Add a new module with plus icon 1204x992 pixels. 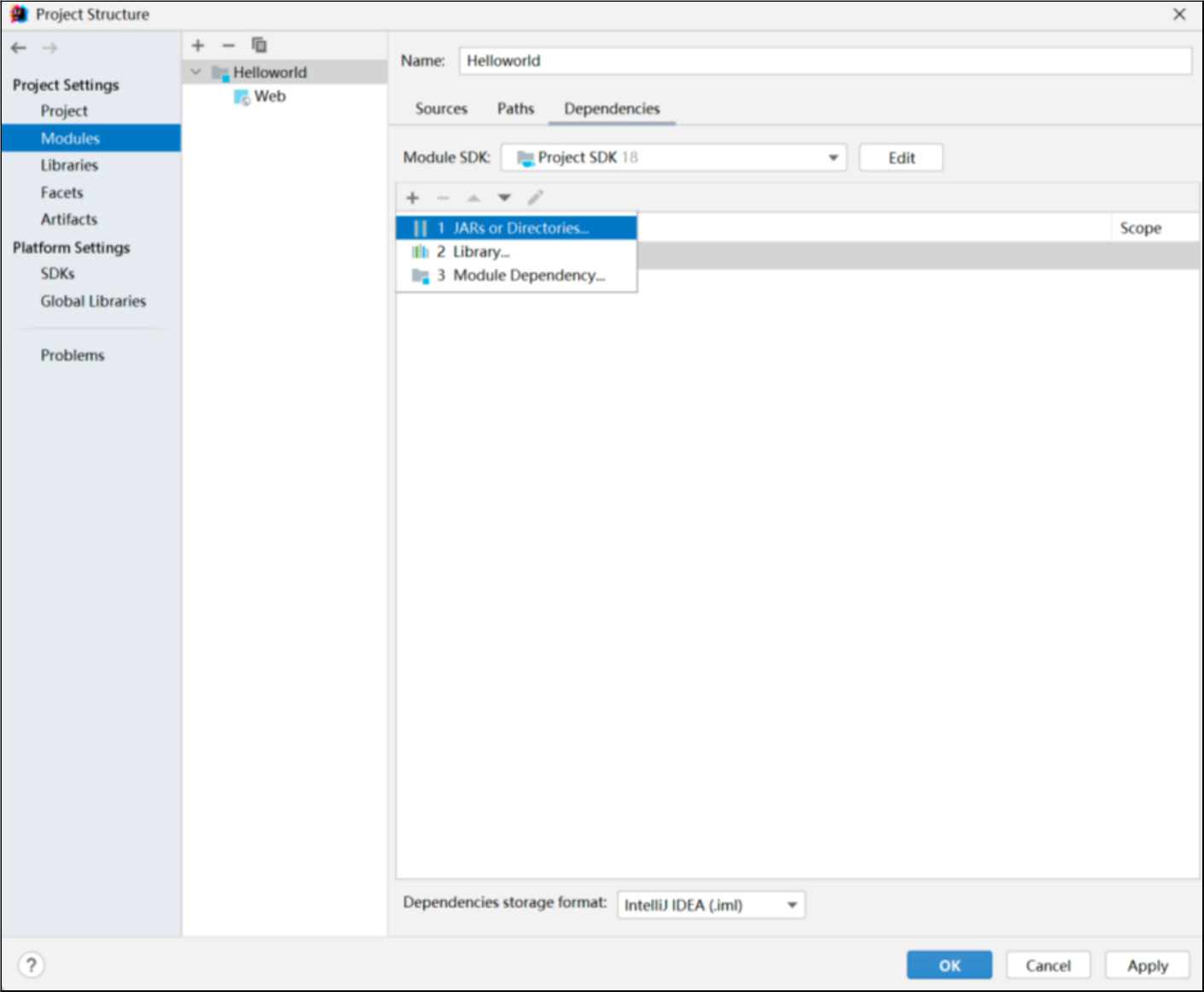198,45
